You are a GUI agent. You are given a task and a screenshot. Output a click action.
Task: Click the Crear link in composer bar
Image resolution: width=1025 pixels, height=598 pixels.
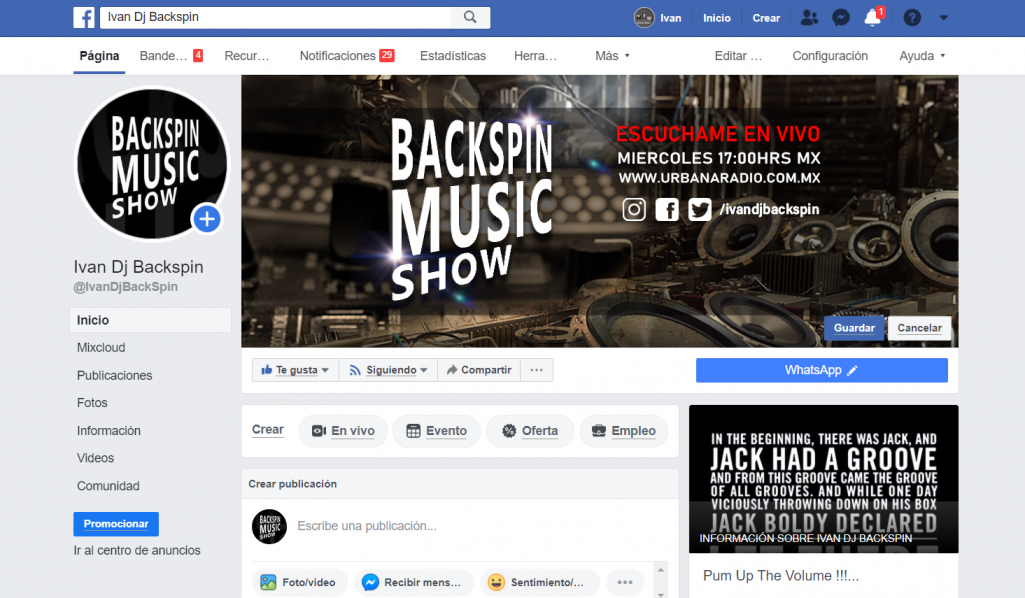pyautogui.click(x=267, y=429)
